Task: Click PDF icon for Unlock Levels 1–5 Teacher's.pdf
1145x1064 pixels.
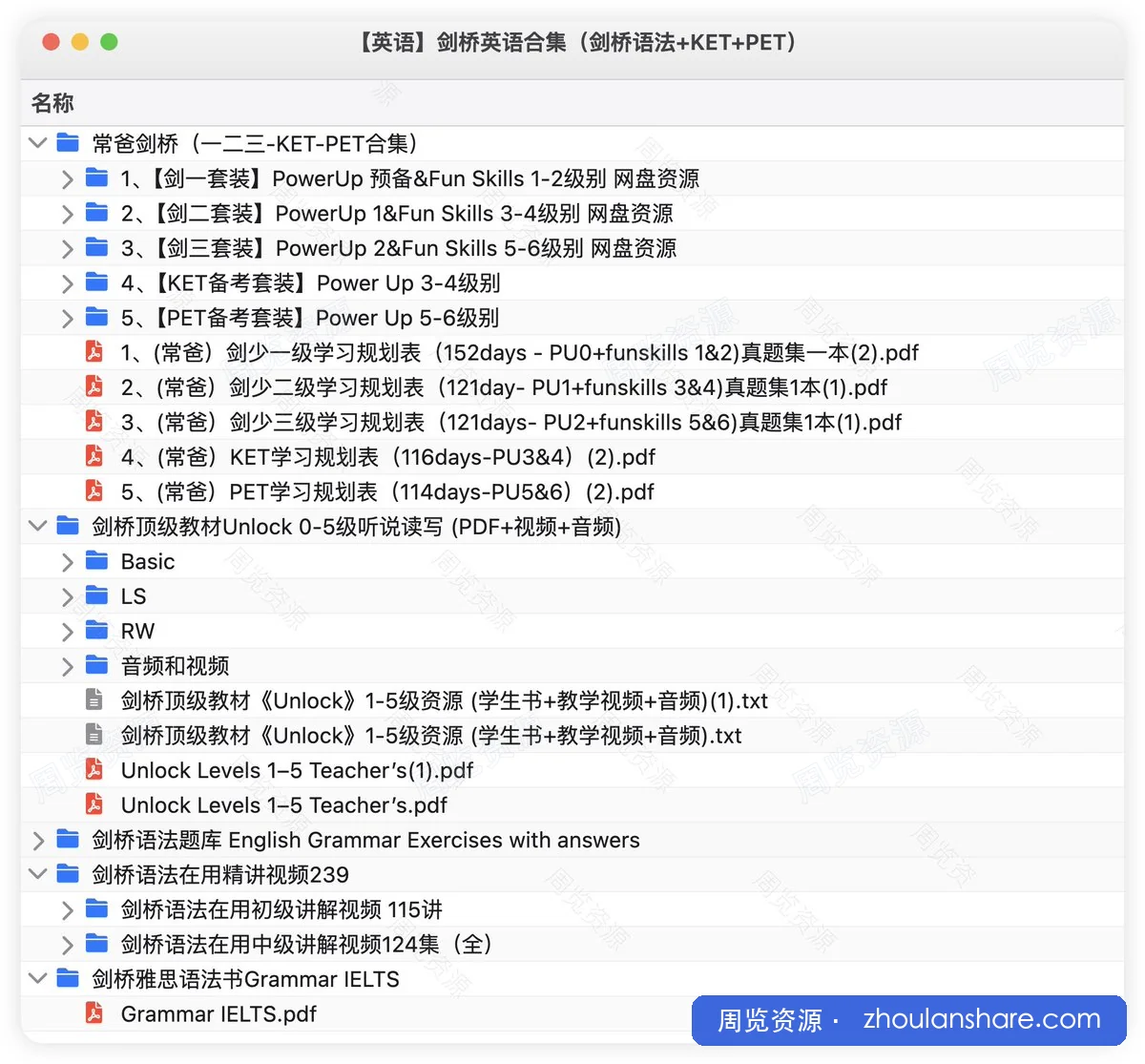Action: click(x=94, y=804)
